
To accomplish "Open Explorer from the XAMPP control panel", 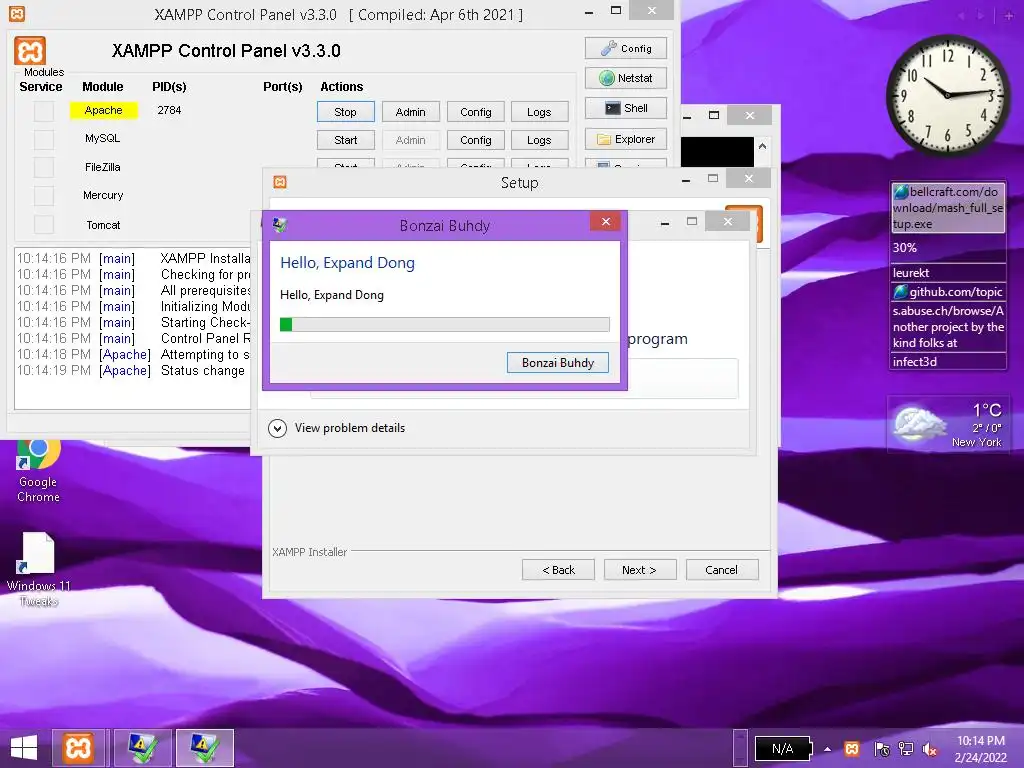I will [626, 139].
